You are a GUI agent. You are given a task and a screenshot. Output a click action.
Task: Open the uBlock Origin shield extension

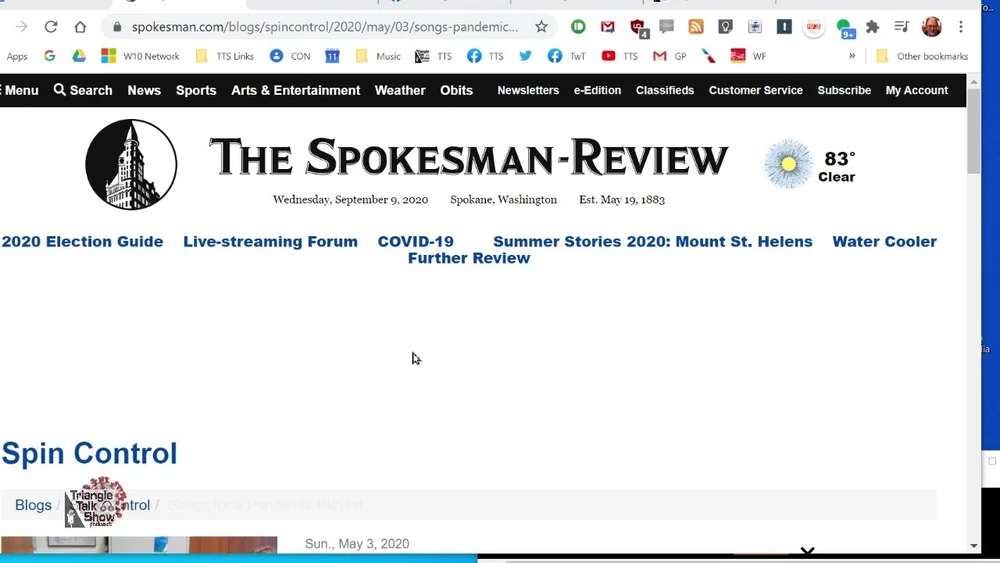[x=638, y=27]
